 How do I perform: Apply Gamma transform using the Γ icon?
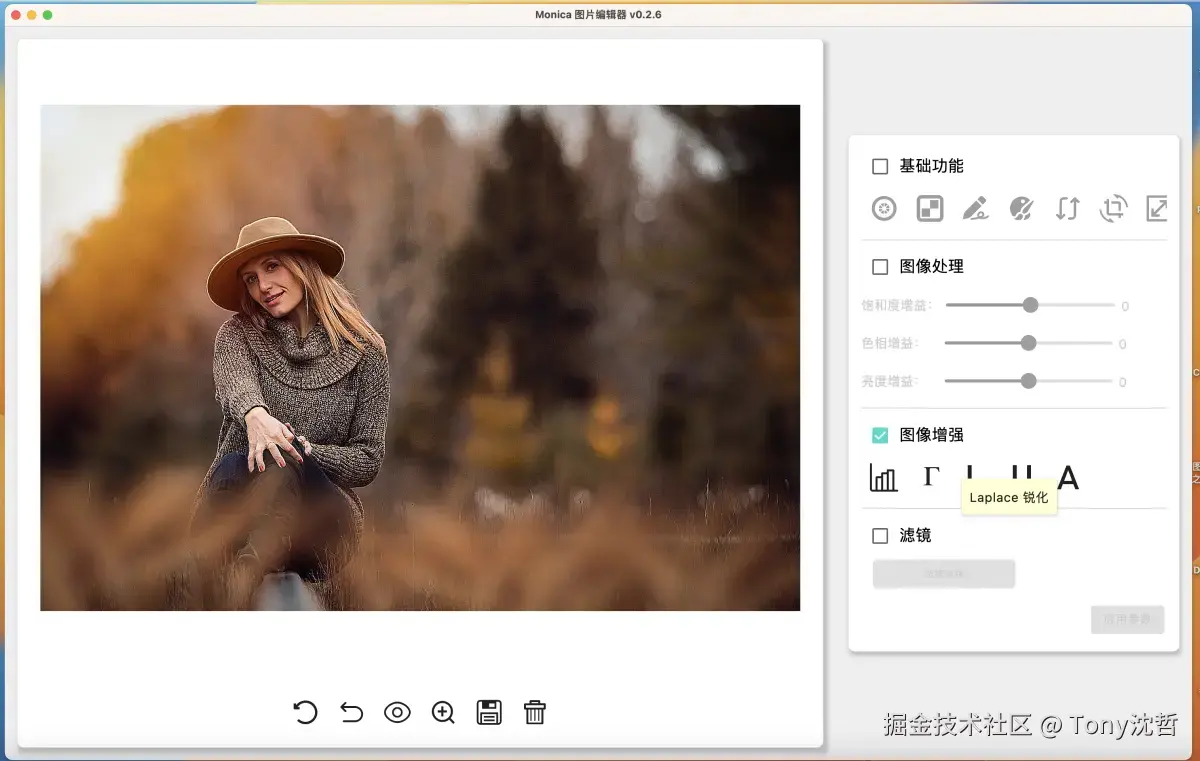[x=931, y=476]
